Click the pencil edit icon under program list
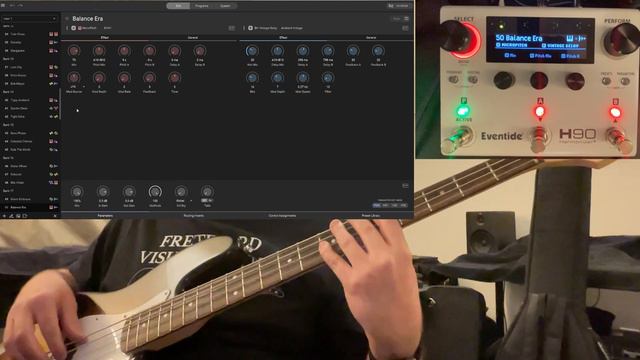This screenshot has height=360, width=640. 11,216
